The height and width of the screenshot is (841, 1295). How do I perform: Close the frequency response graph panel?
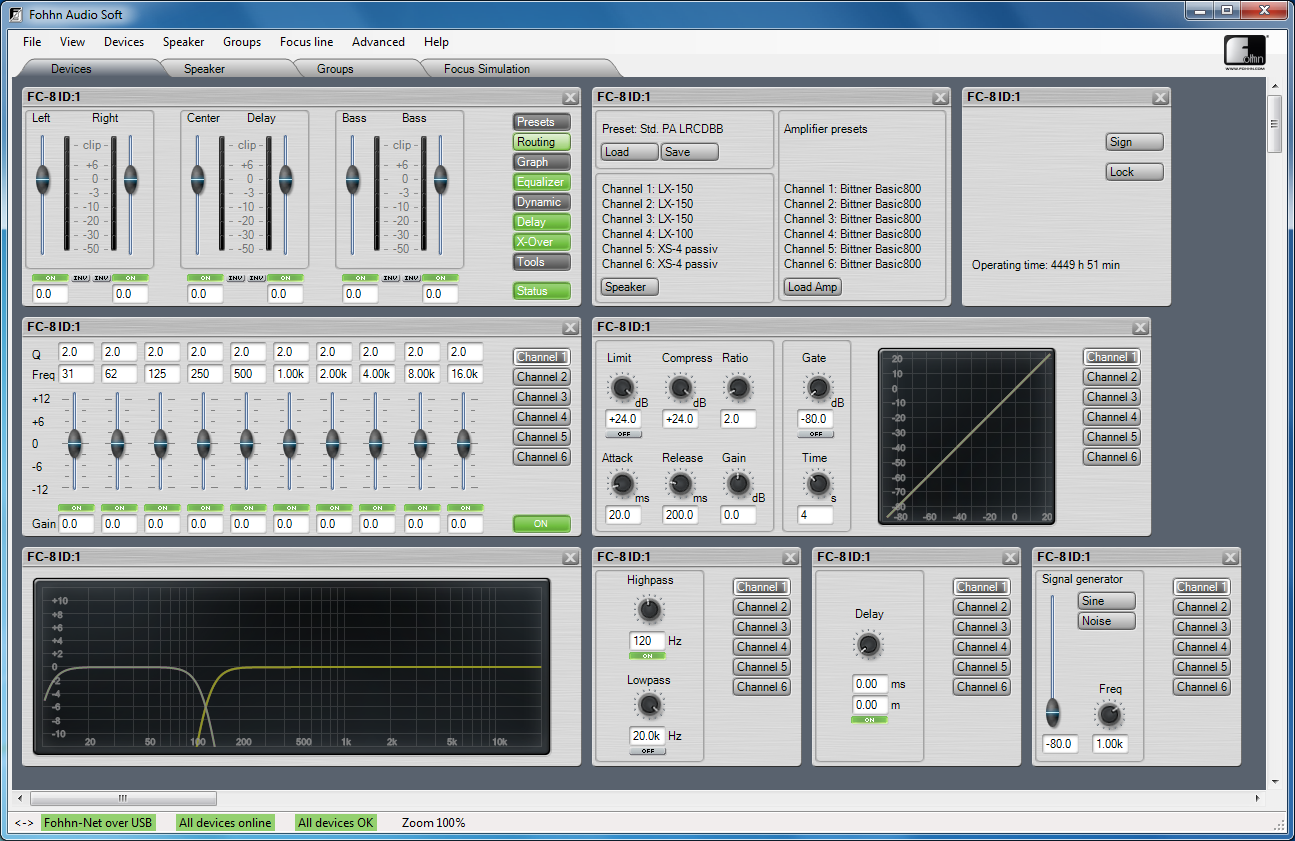[570, 557]
